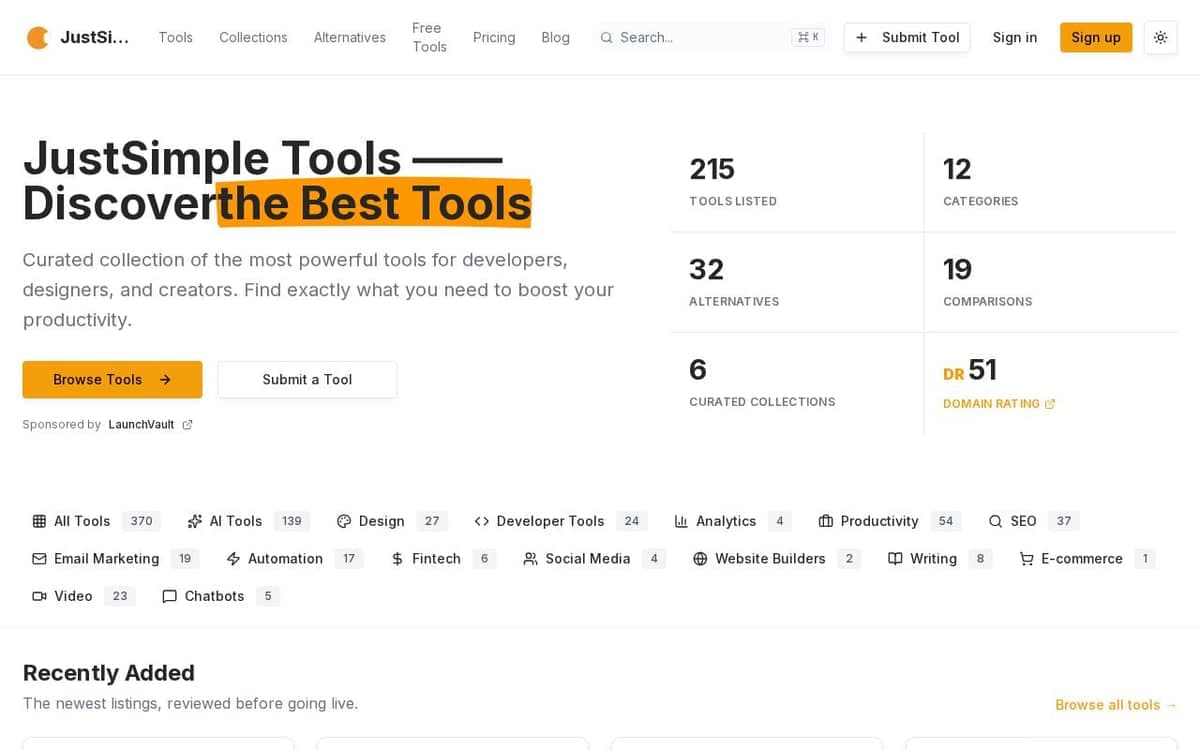Click the plus icon in Submit Tool
Viewport: 1200px width, 750px height.
pos(861,37)
